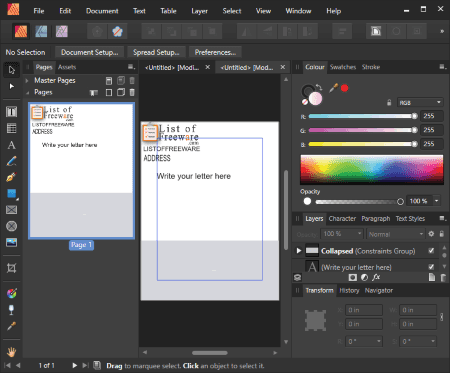Open the Table menu
The image size is (450, 373).
tap(168, 11)
